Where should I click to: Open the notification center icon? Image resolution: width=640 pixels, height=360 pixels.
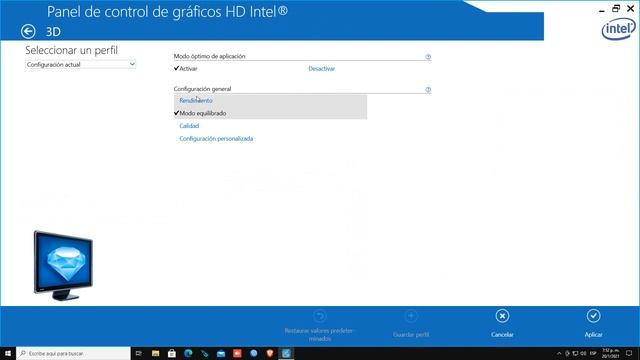[629, 353]
